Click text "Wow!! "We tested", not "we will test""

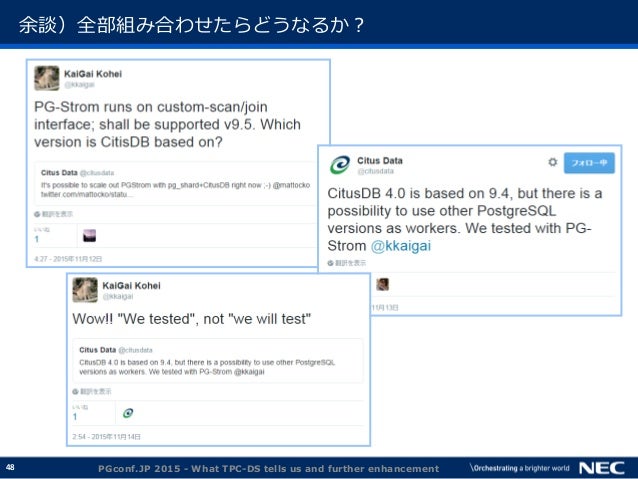[192, 319]
